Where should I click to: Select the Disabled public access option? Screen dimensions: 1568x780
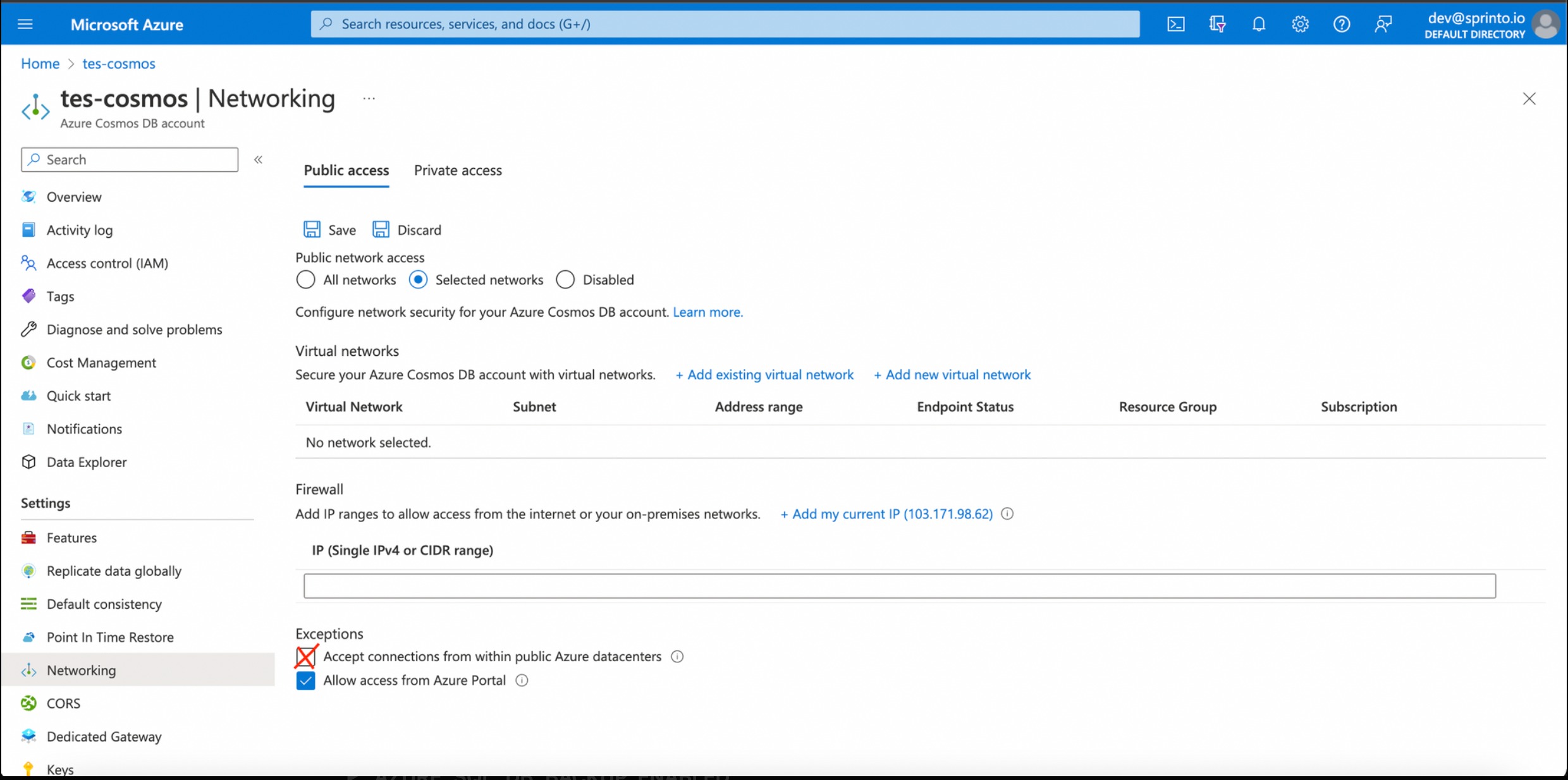(565, 279)
